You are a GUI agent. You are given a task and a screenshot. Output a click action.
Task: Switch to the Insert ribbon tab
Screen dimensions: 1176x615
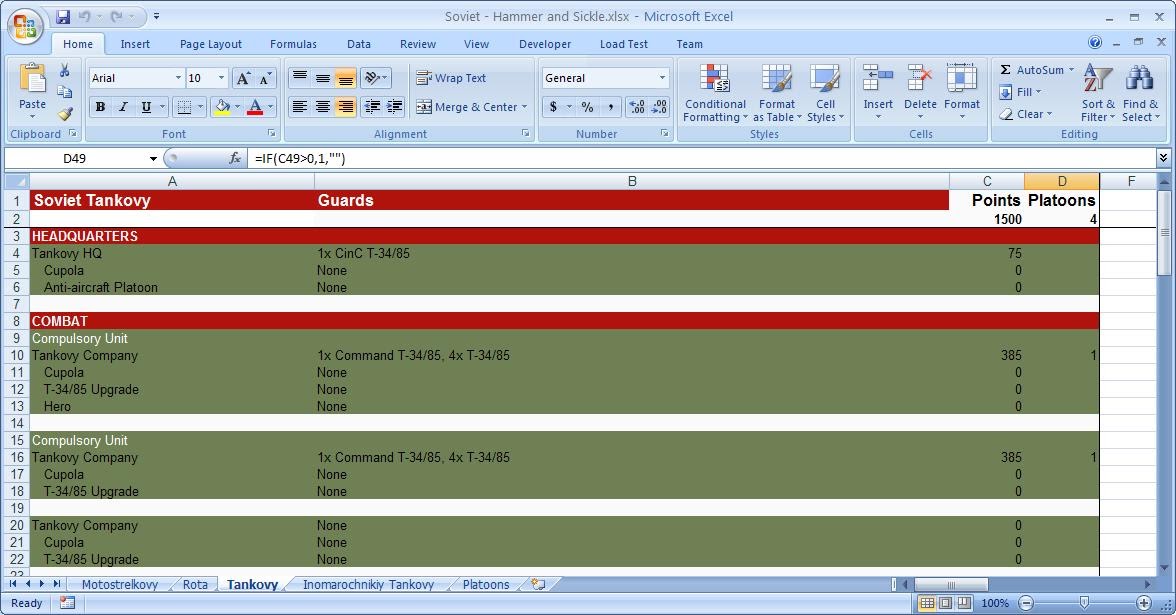(x=135, y=44)
